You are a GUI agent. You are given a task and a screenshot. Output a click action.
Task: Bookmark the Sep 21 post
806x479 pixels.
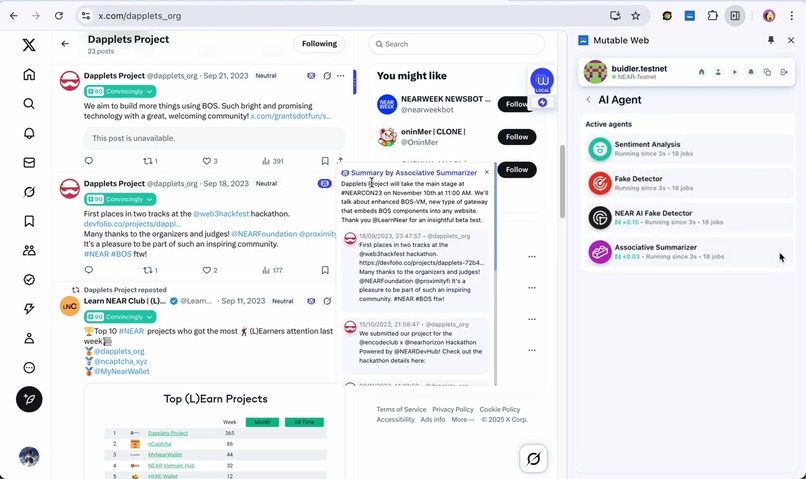click(325, 161)
